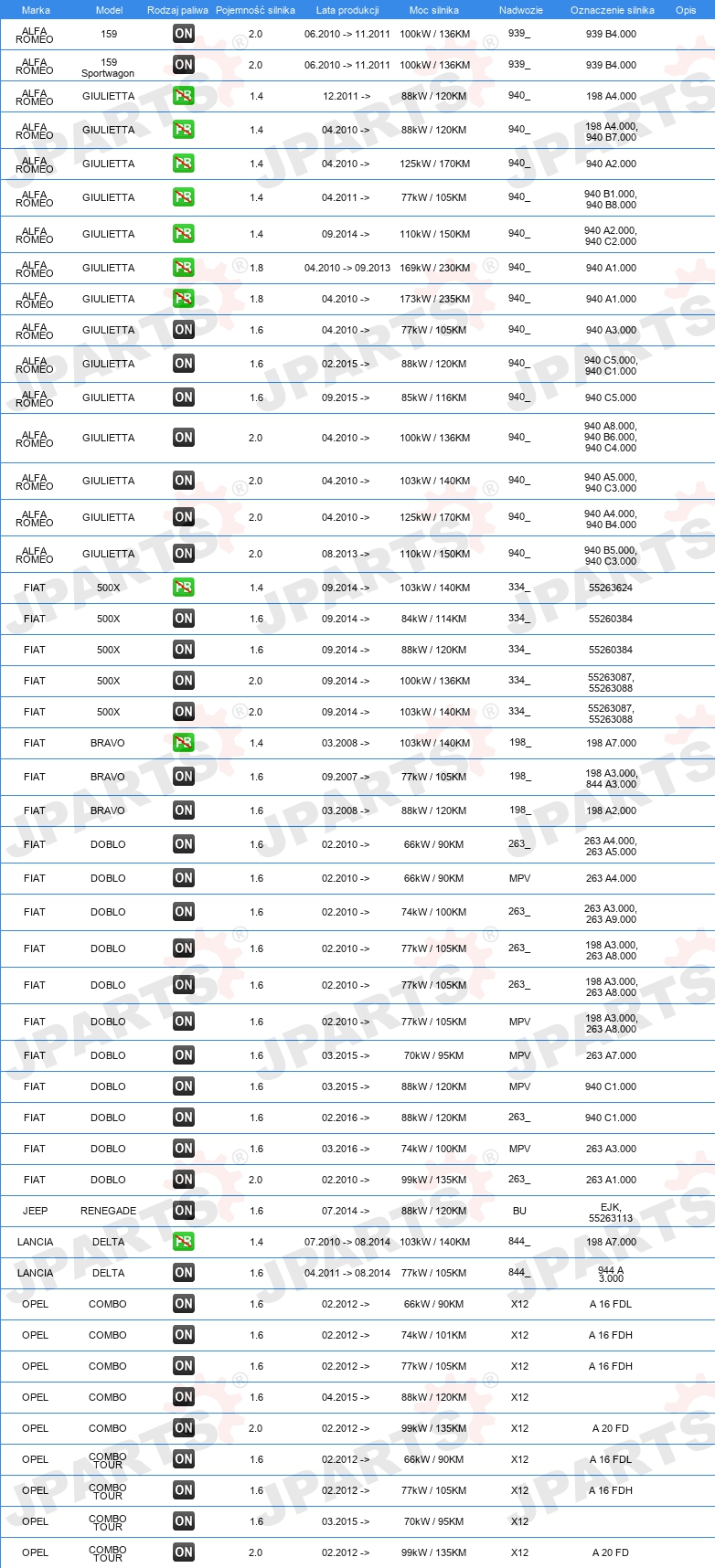Click the Marka column header
Screen dimensions: 715x1568
point(36,10)
